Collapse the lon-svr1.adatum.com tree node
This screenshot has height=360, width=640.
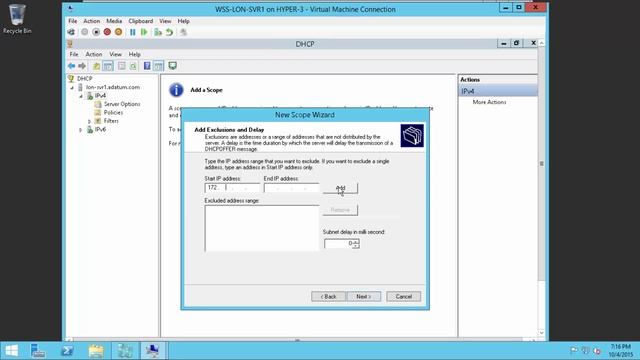click(72, 87)
